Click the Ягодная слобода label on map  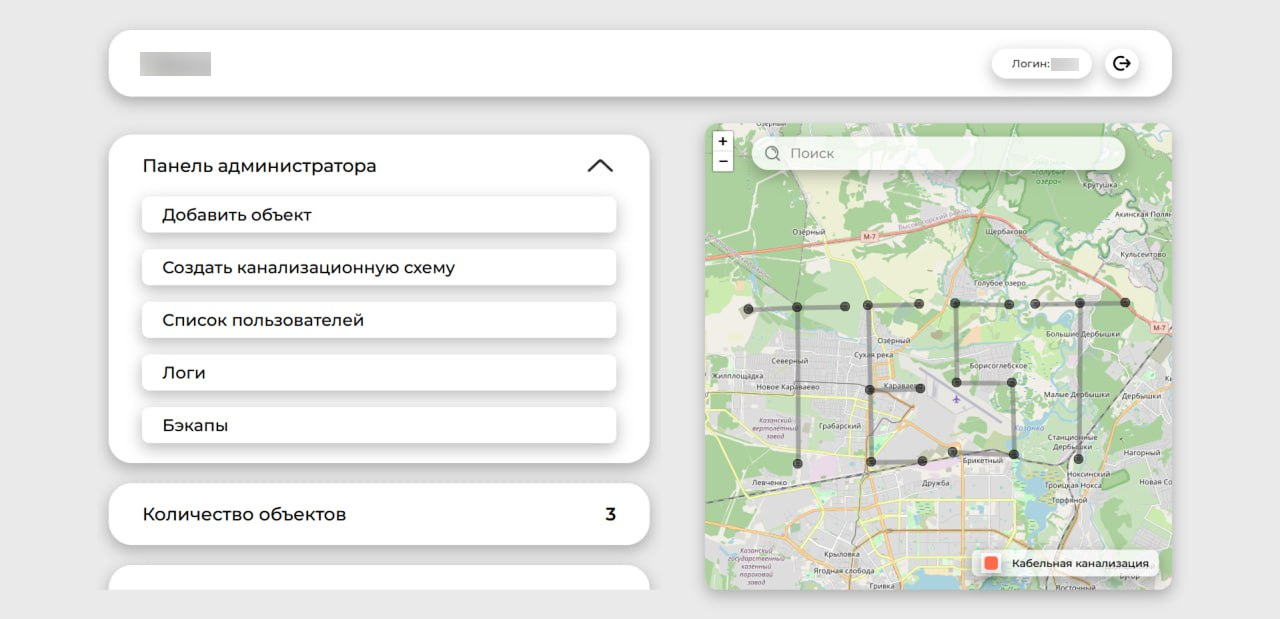pyautogui.click(x=845, y=571)
